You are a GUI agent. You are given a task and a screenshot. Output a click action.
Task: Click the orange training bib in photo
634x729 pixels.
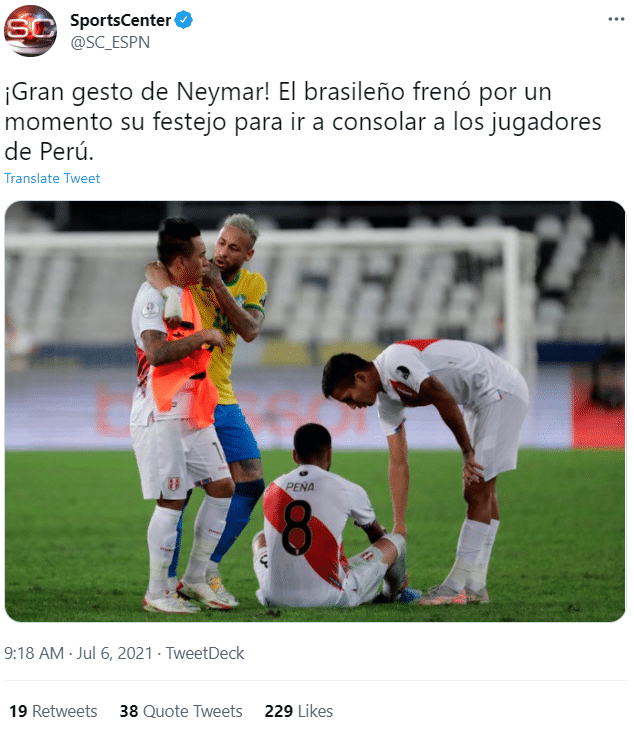[x=186, y=358]
